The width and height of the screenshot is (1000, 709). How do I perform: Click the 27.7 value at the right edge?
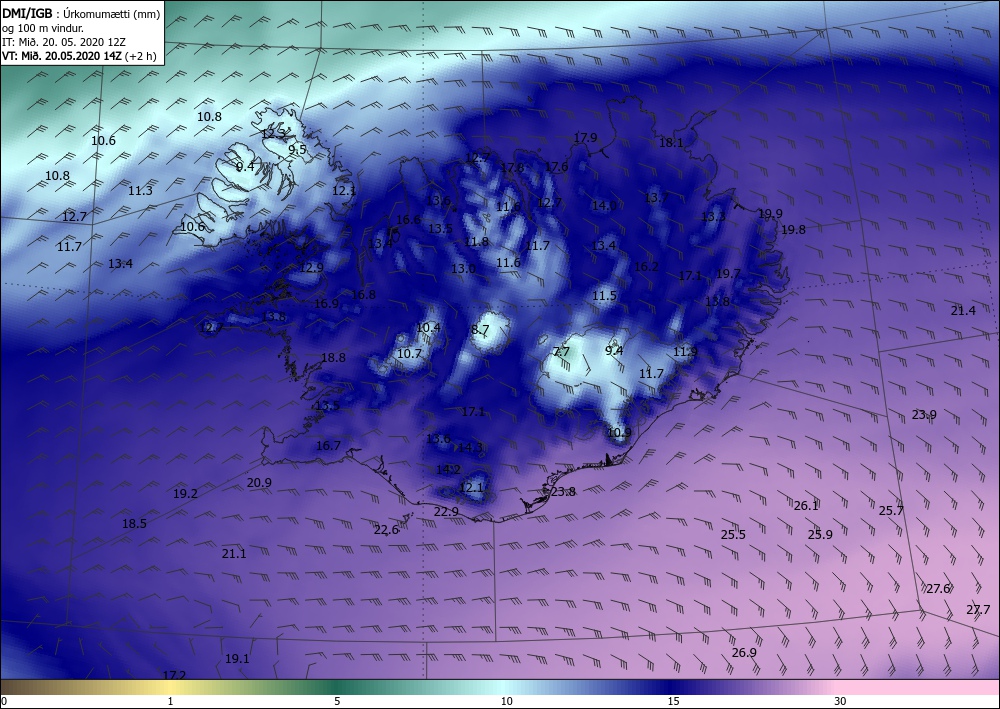[978, 610]
